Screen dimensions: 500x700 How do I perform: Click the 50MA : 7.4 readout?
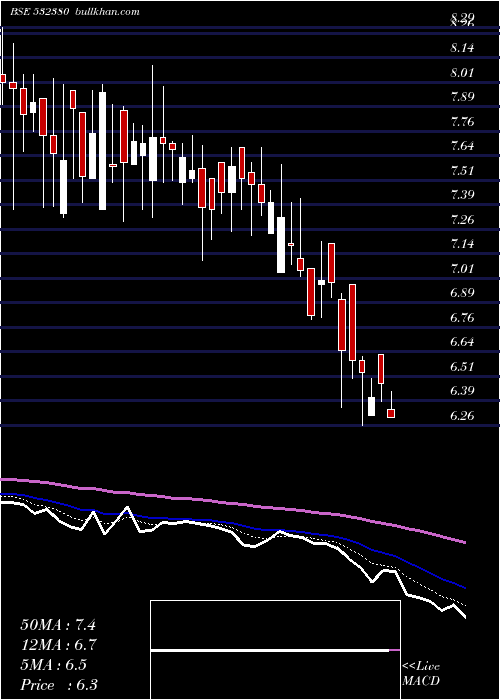coord(58,625)
